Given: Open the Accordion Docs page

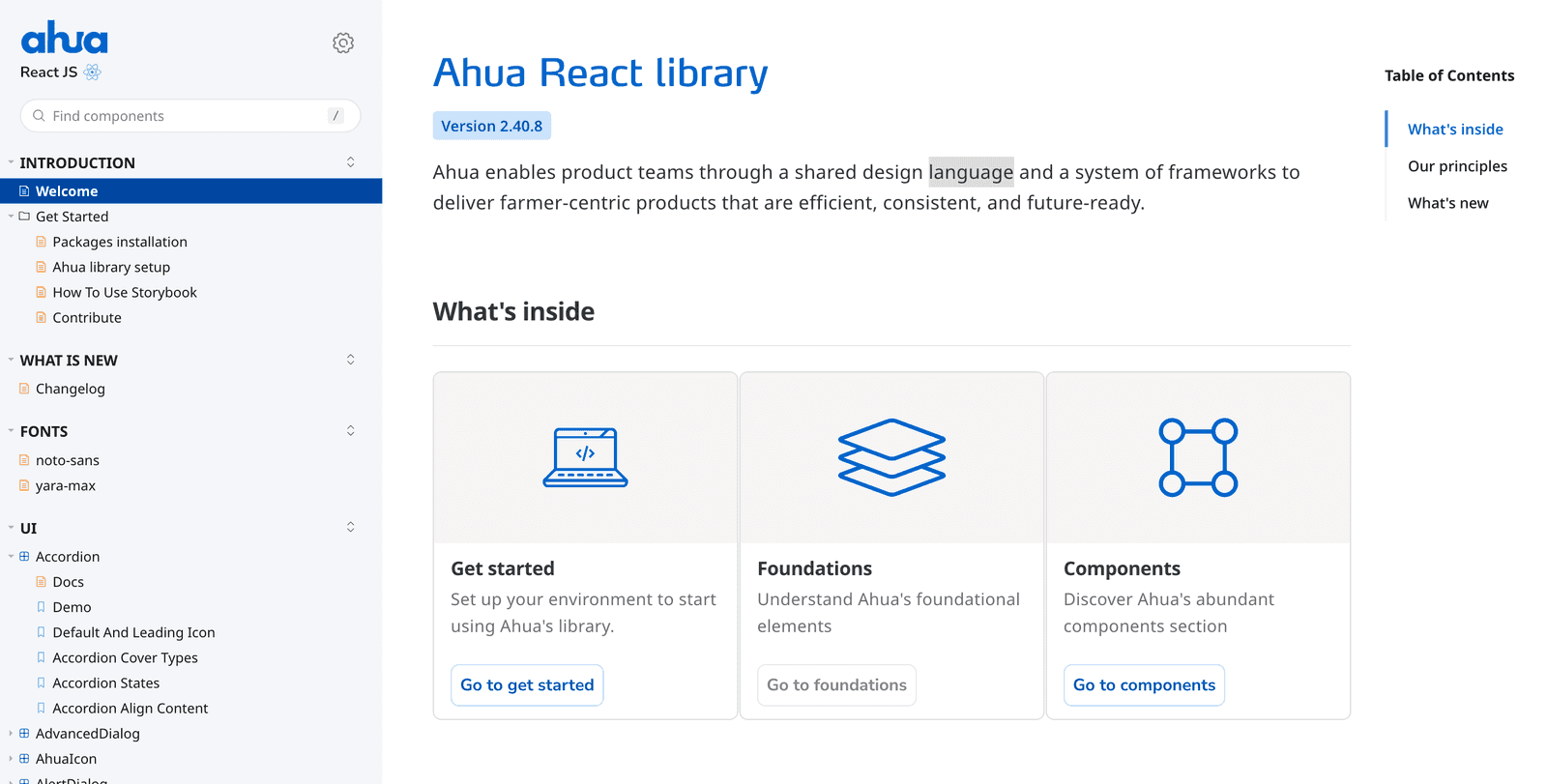Looking at the screenshot, I should [x=69, y=582].
